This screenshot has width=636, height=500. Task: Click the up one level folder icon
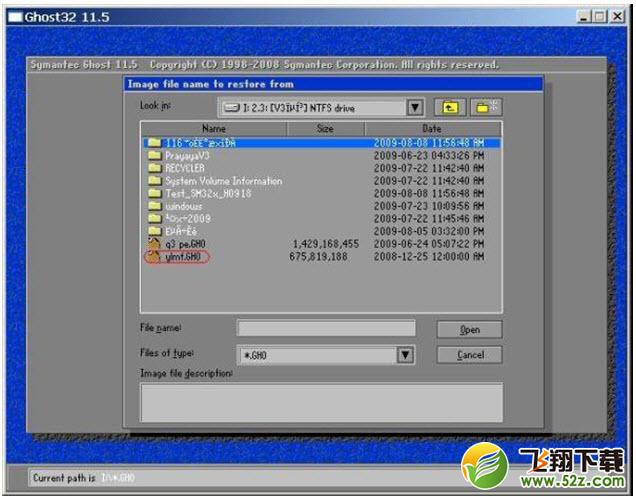(450, 107)
